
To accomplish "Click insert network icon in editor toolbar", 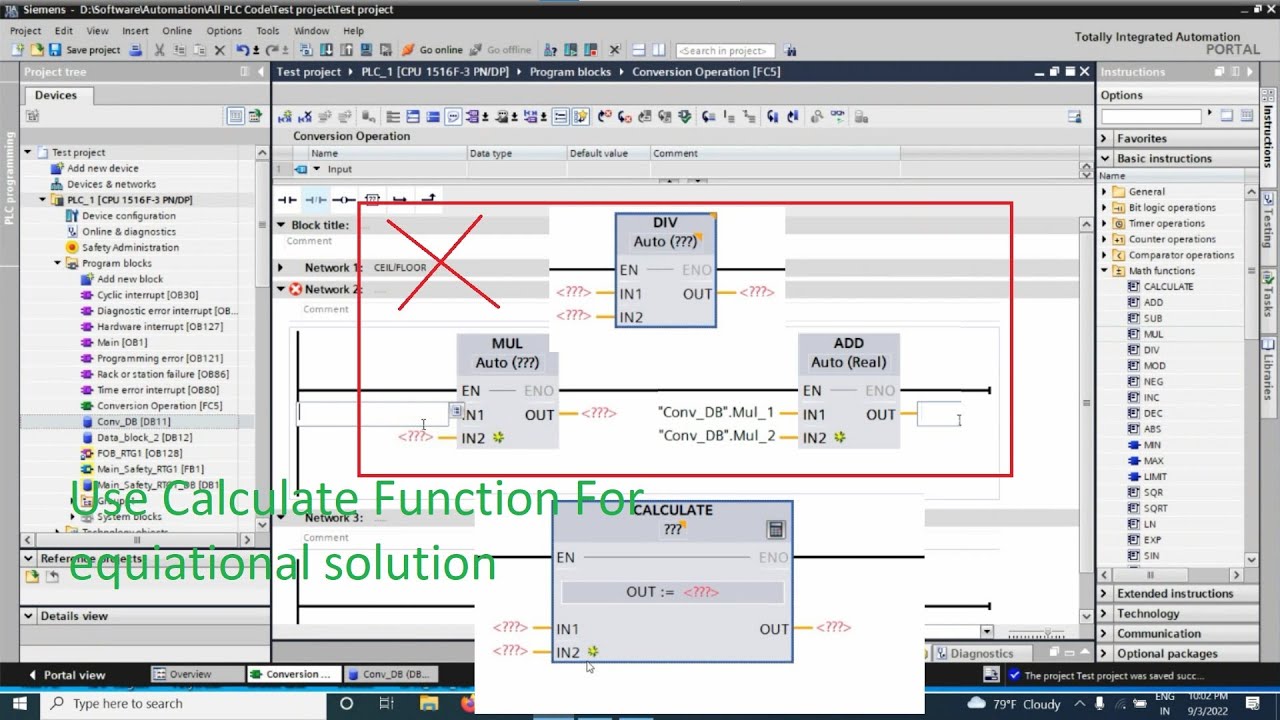I will point(285,117).
